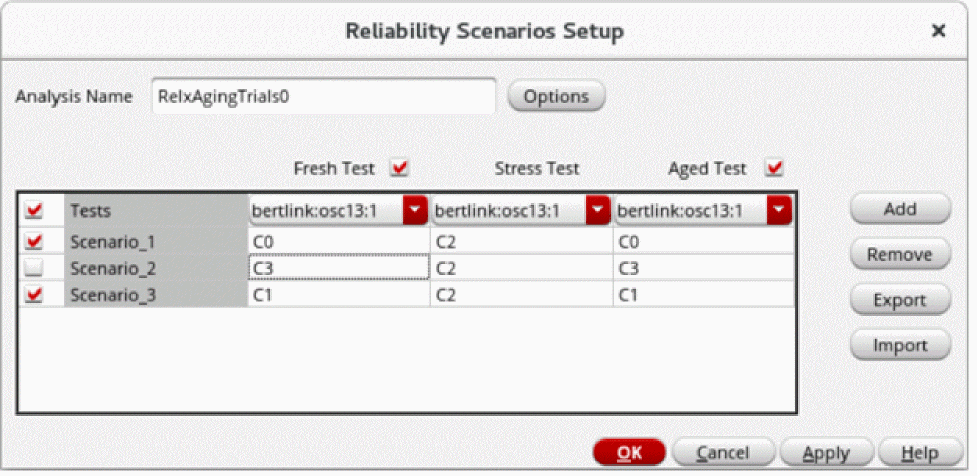The image size is (977, 476).
Task: Open the Stress Test bertlink:osc13:1 dropdown
Action: pyautogui.click(x=597, y=211)
